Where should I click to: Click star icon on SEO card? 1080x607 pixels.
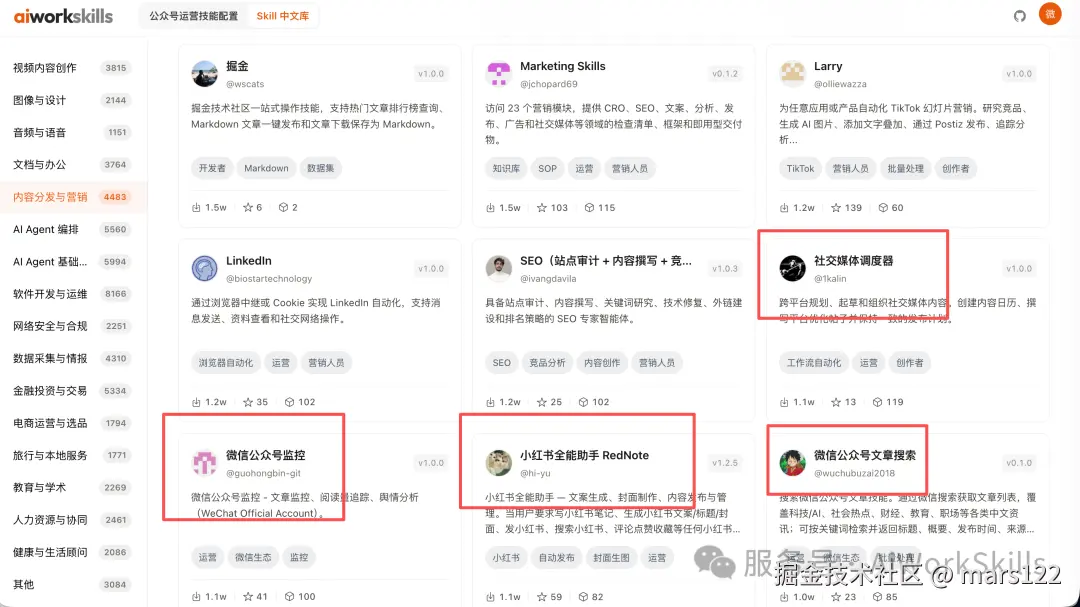[542, 402]
